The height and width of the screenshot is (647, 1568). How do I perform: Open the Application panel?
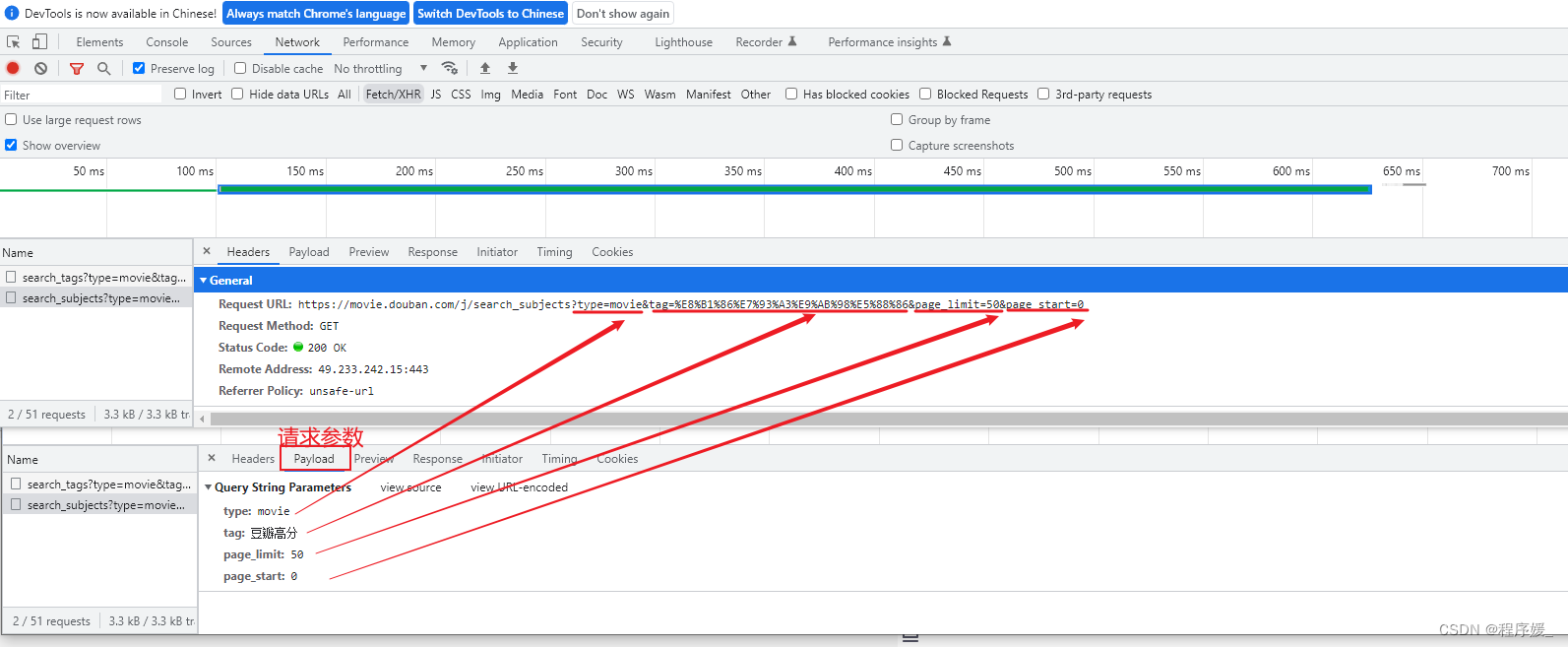(528, 42)
